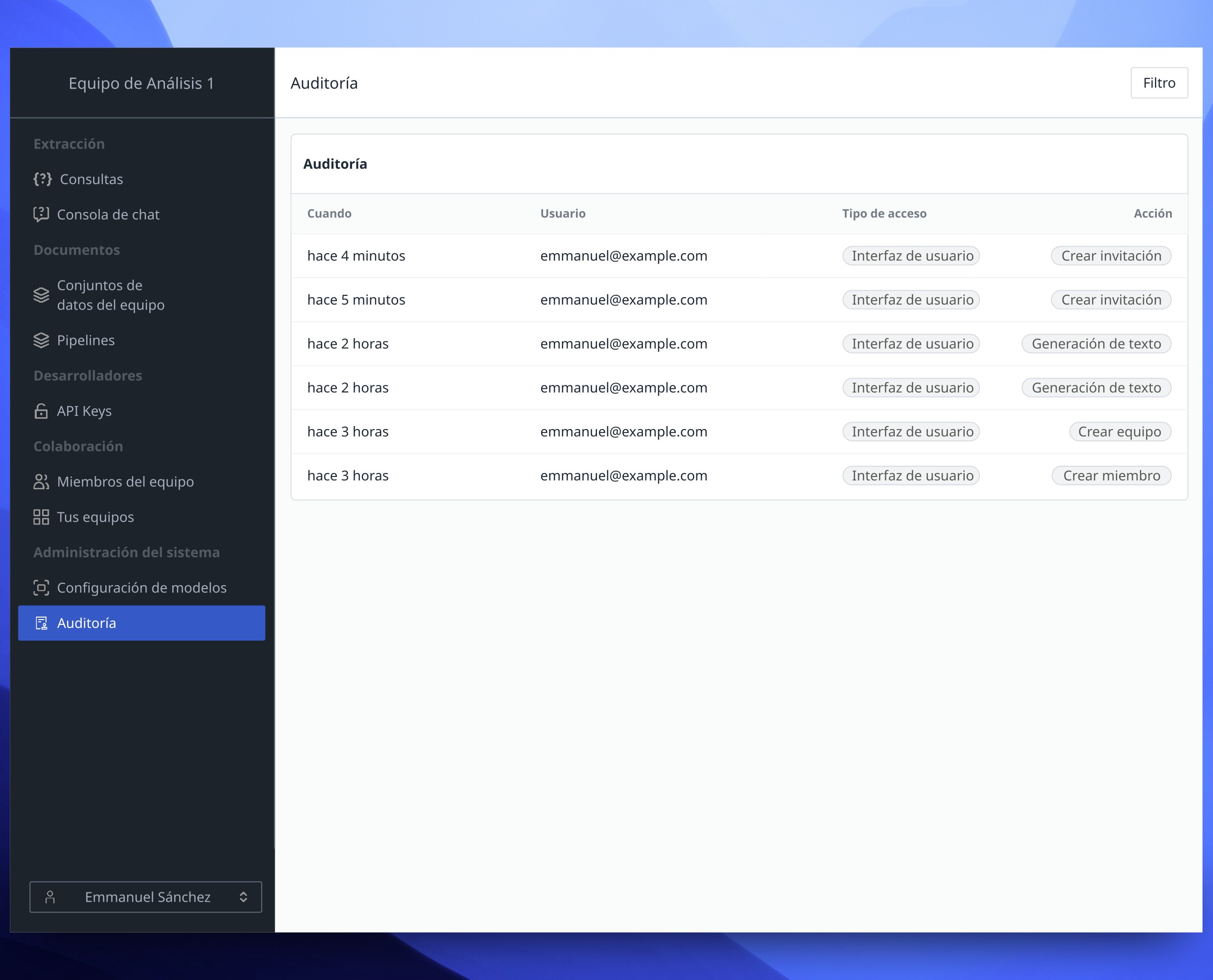Click the Auditoría document icon in sidebar

41,623
